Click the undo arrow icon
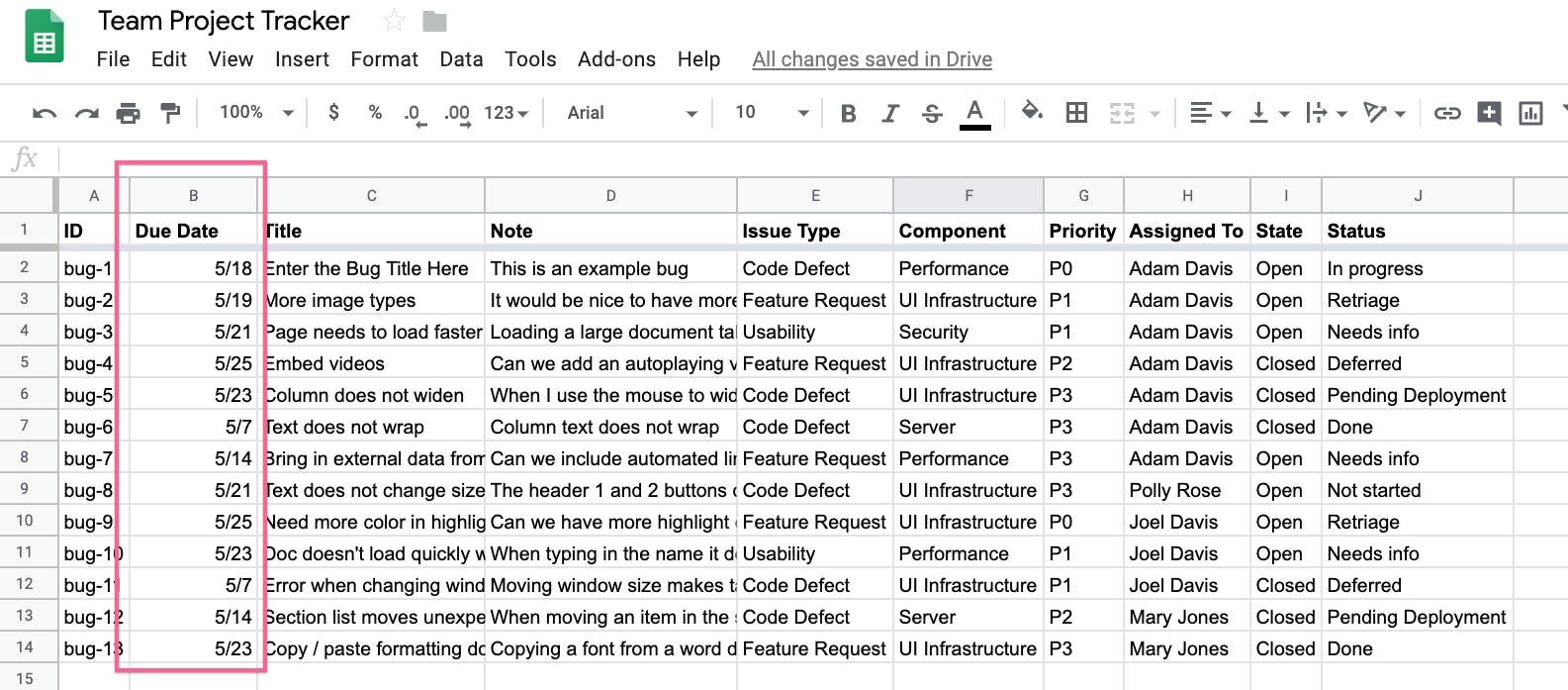The image size is (1568, 690). point(45,113)
